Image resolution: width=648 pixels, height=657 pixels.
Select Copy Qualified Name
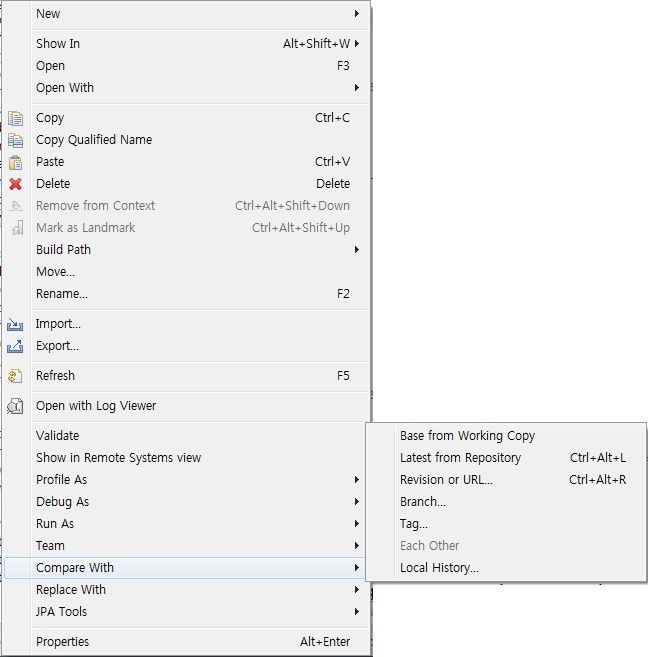[x=186, y=140]
